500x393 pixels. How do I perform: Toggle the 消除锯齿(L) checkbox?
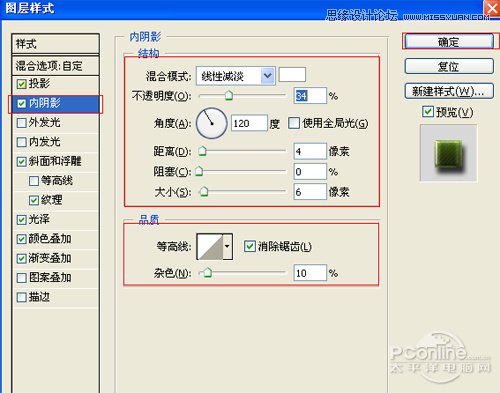250,246
